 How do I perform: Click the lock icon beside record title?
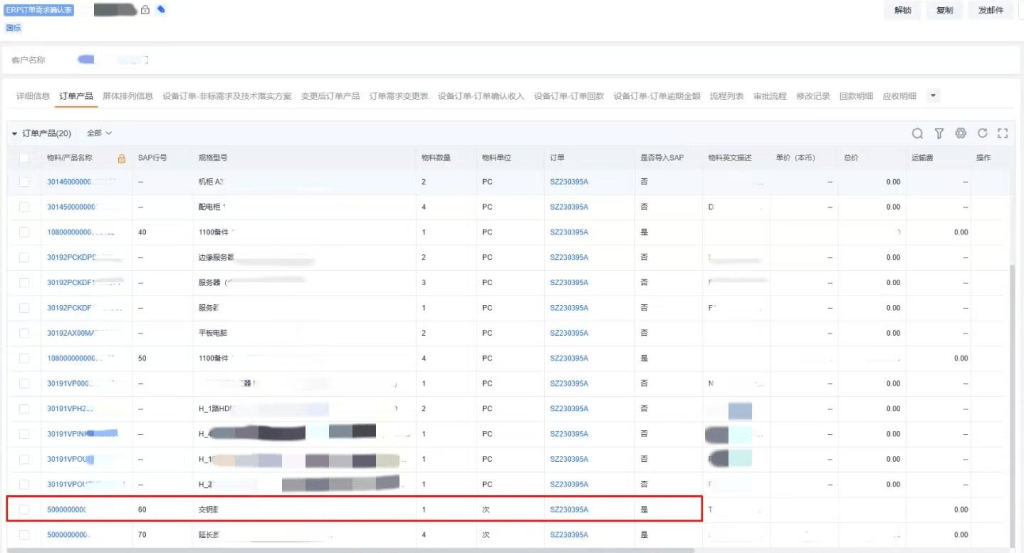pyautogui.click(x=146, y=10)
